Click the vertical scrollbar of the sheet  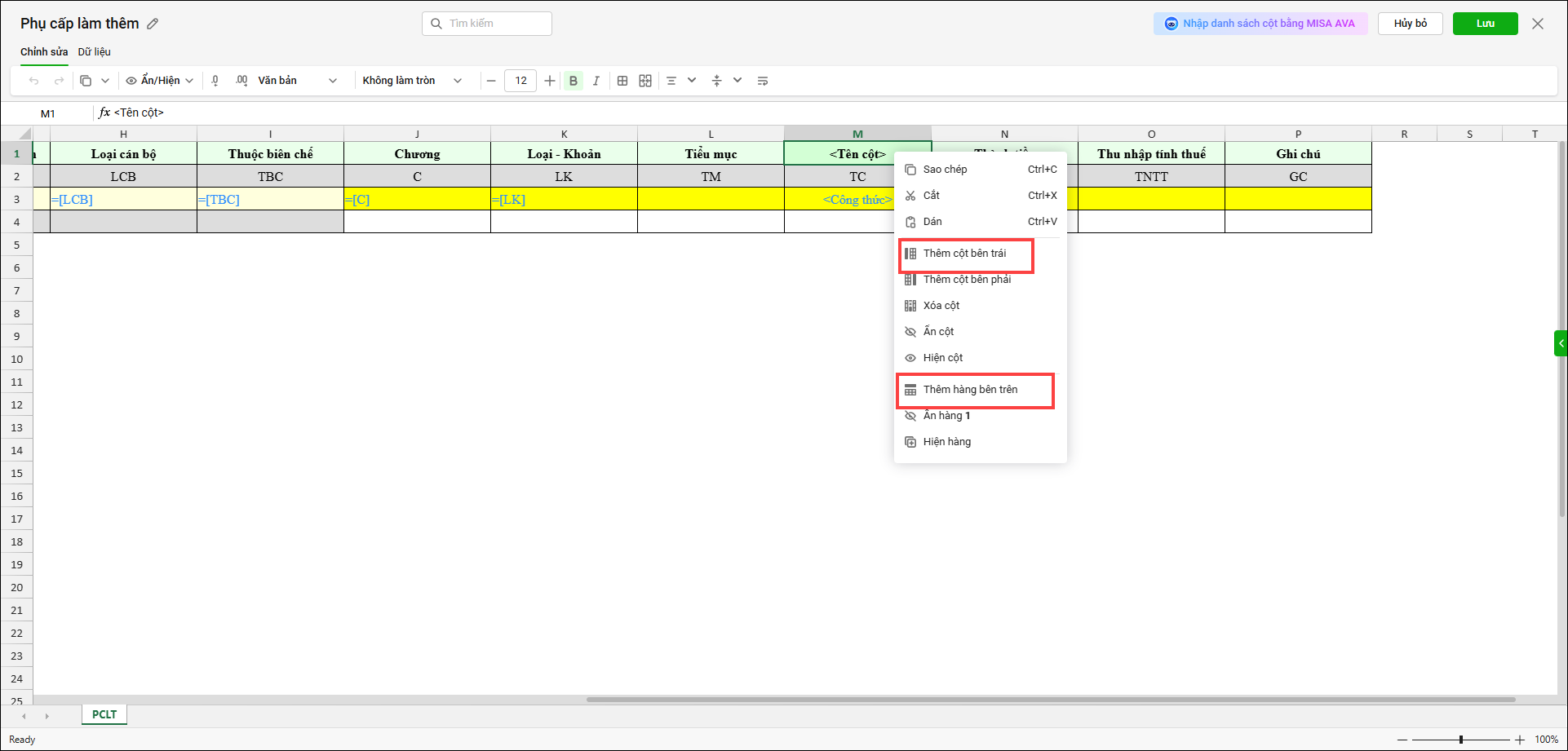(1561, 329)
